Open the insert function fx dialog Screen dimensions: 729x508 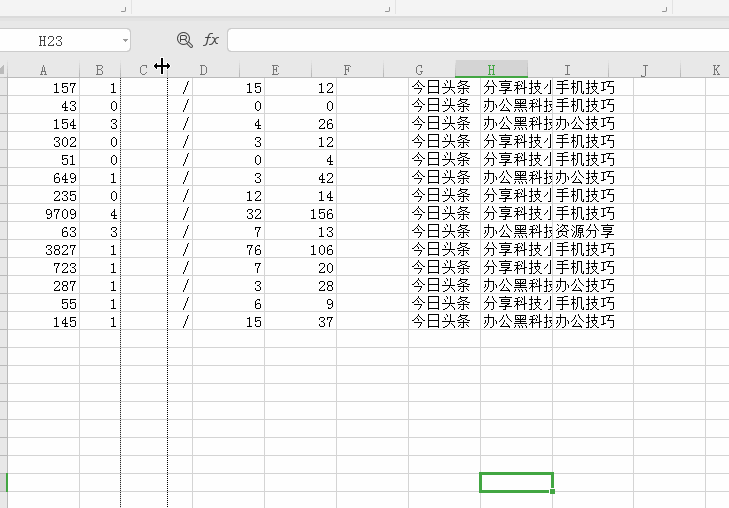[211, 40]
